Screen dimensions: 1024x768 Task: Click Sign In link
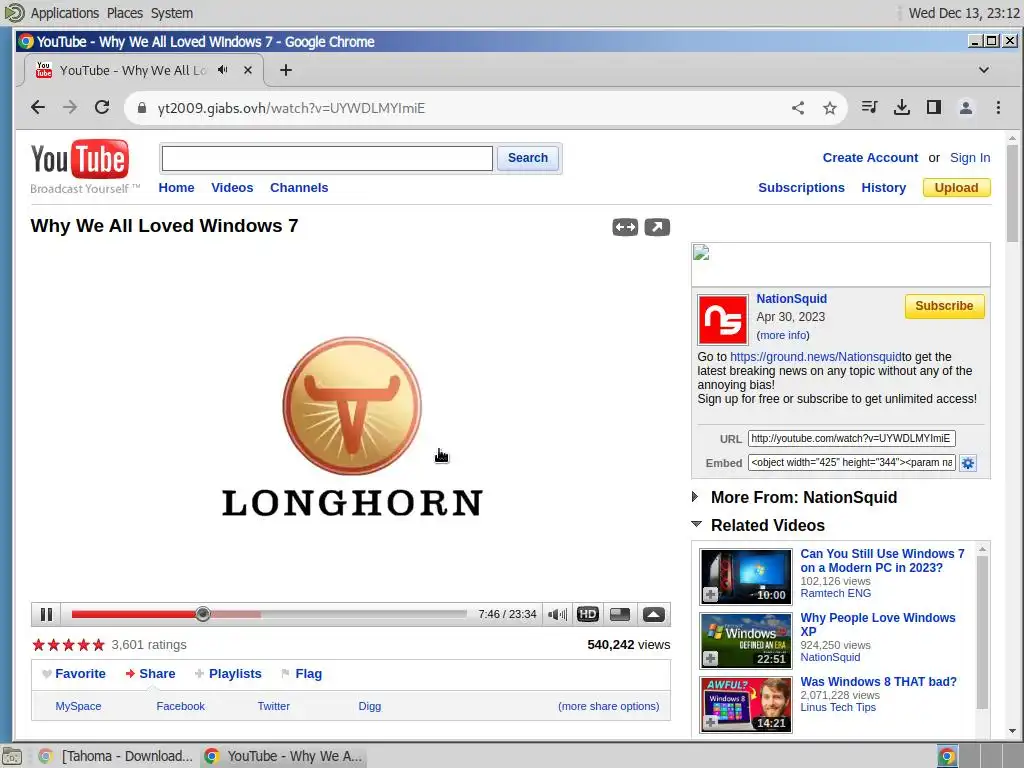[970, 158]
